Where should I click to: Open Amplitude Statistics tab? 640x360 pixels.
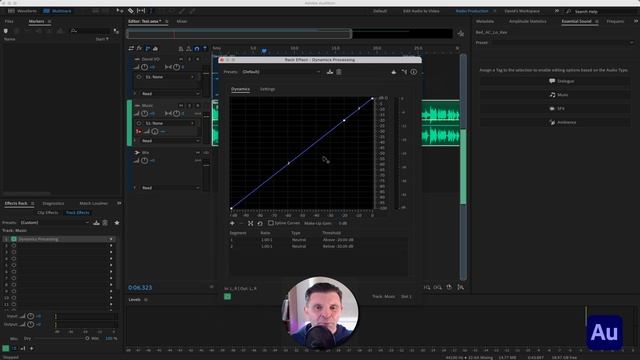(527, 21)
